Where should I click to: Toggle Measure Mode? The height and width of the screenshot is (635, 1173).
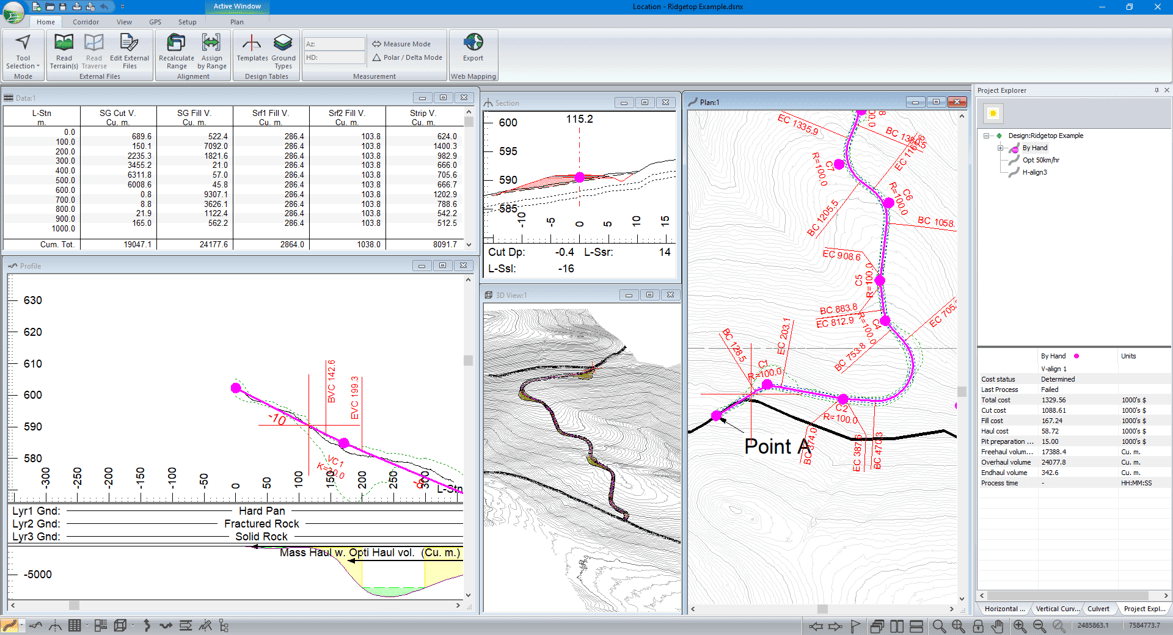pyautogui.click(x=401, y=44)
